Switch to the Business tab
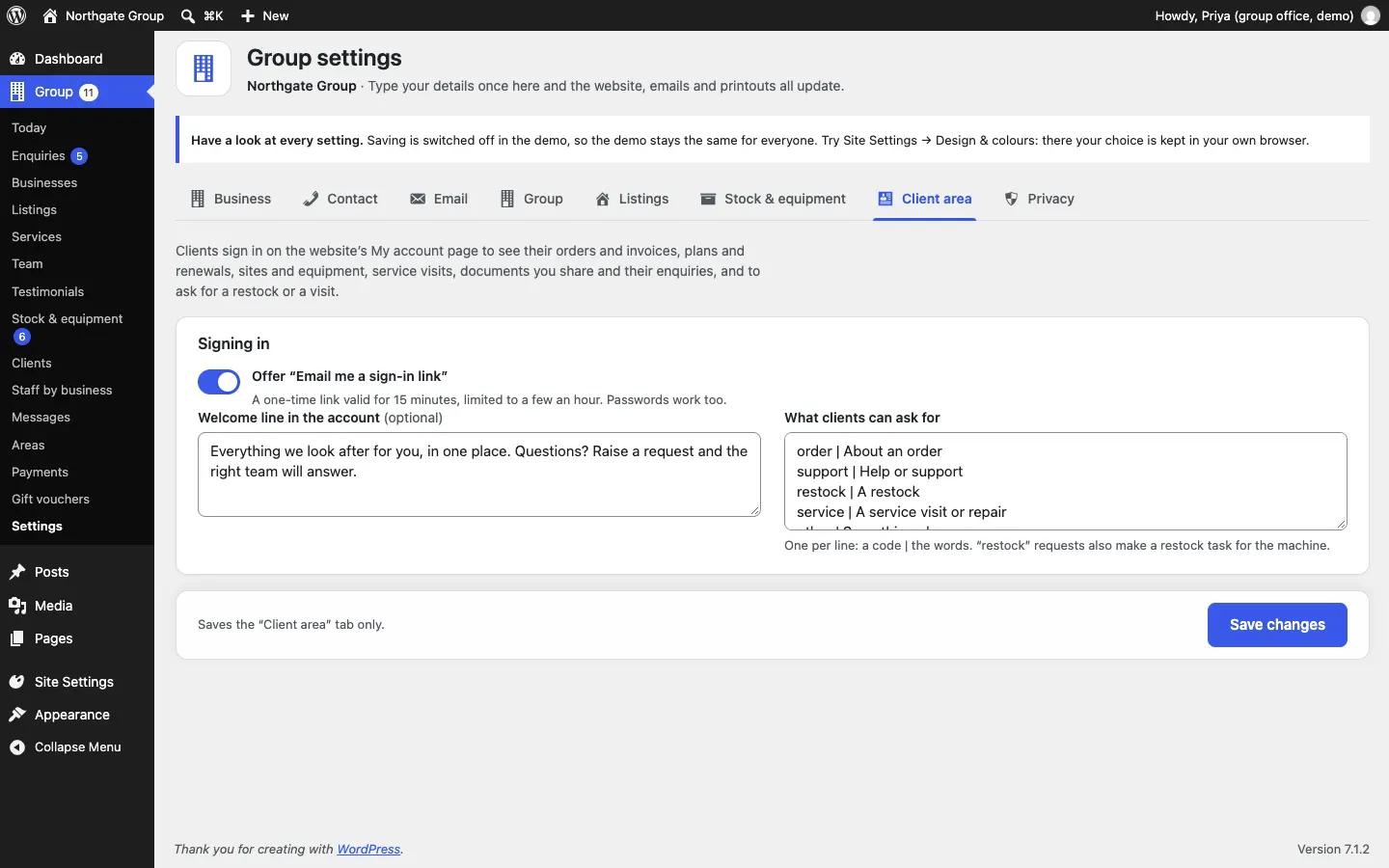 pyautogui.click(x=231, y=199)
